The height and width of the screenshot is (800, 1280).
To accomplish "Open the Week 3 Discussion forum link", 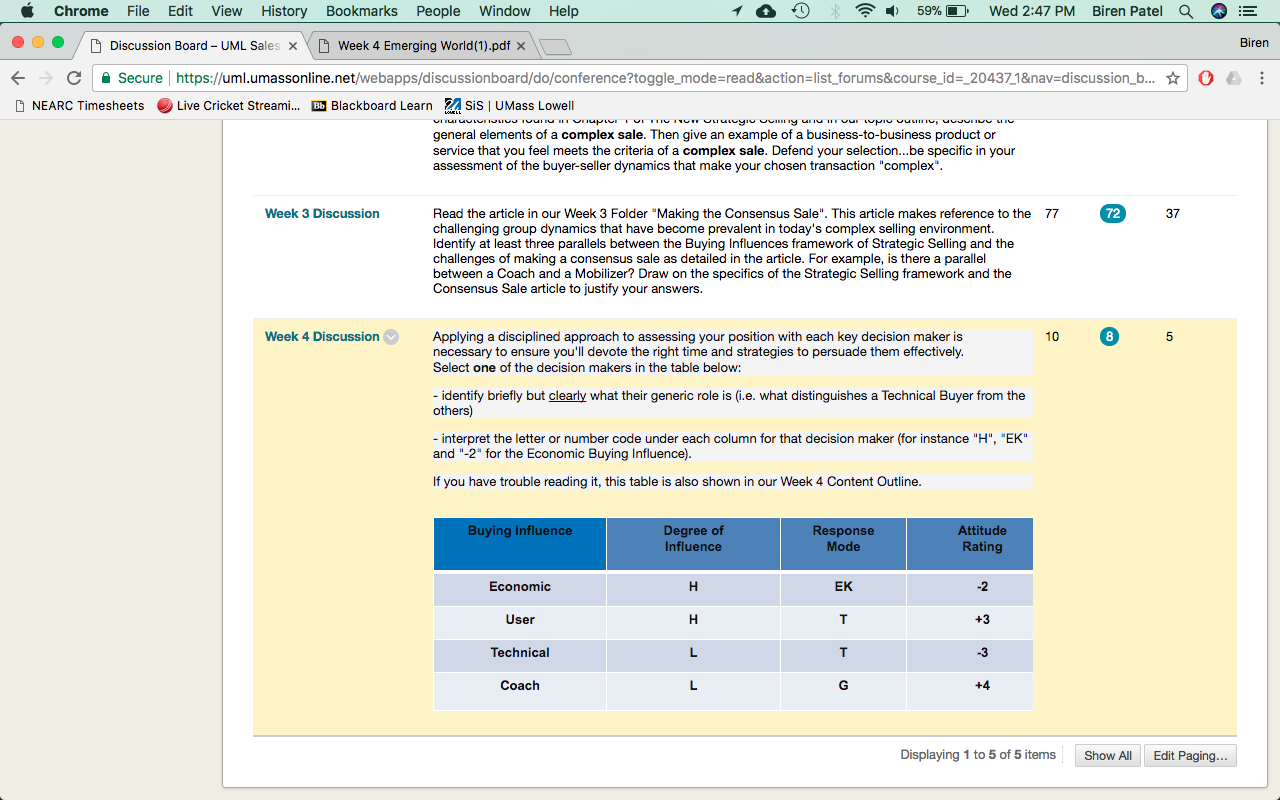I will [322, 213].
